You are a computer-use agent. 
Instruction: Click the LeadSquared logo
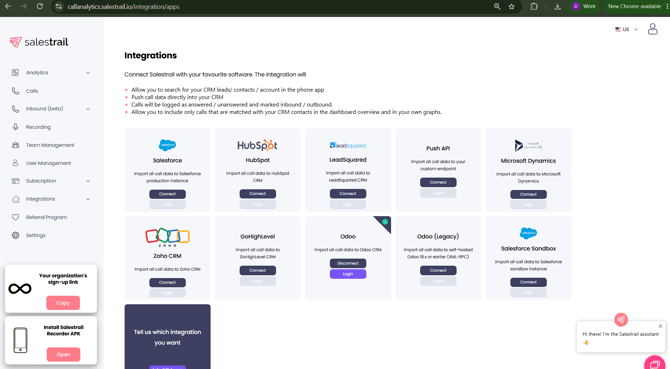pos(348,145)
